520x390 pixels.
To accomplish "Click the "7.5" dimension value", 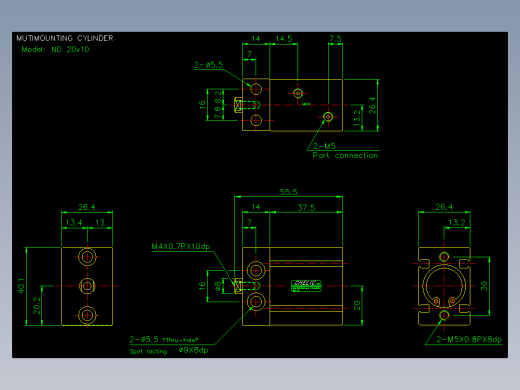I will click(x=335, y=39).
